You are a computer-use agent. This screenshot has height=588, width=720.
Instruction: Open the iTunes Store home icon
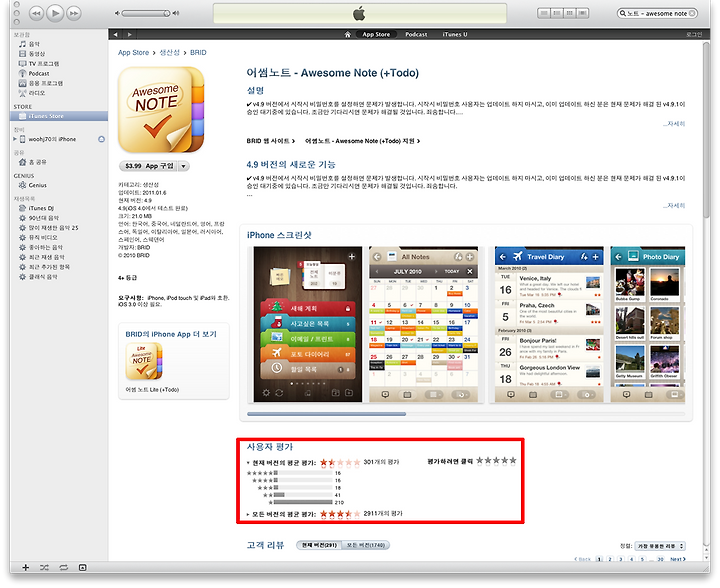[x=348, y=34]
